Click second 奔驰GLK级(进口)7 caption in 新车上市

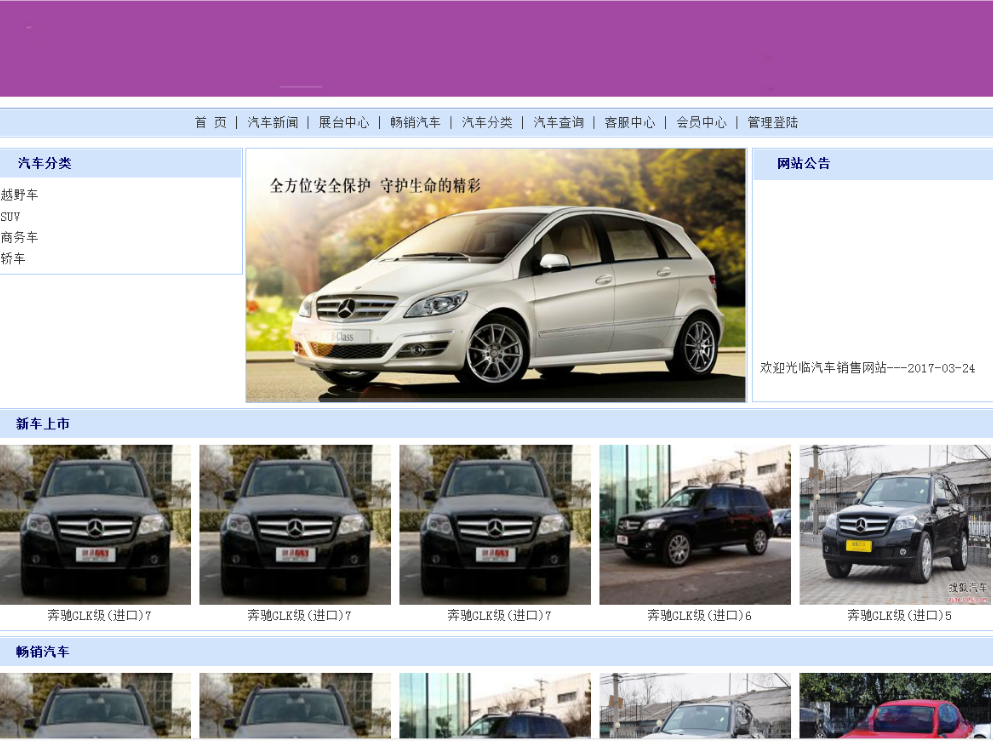point(299,615)
